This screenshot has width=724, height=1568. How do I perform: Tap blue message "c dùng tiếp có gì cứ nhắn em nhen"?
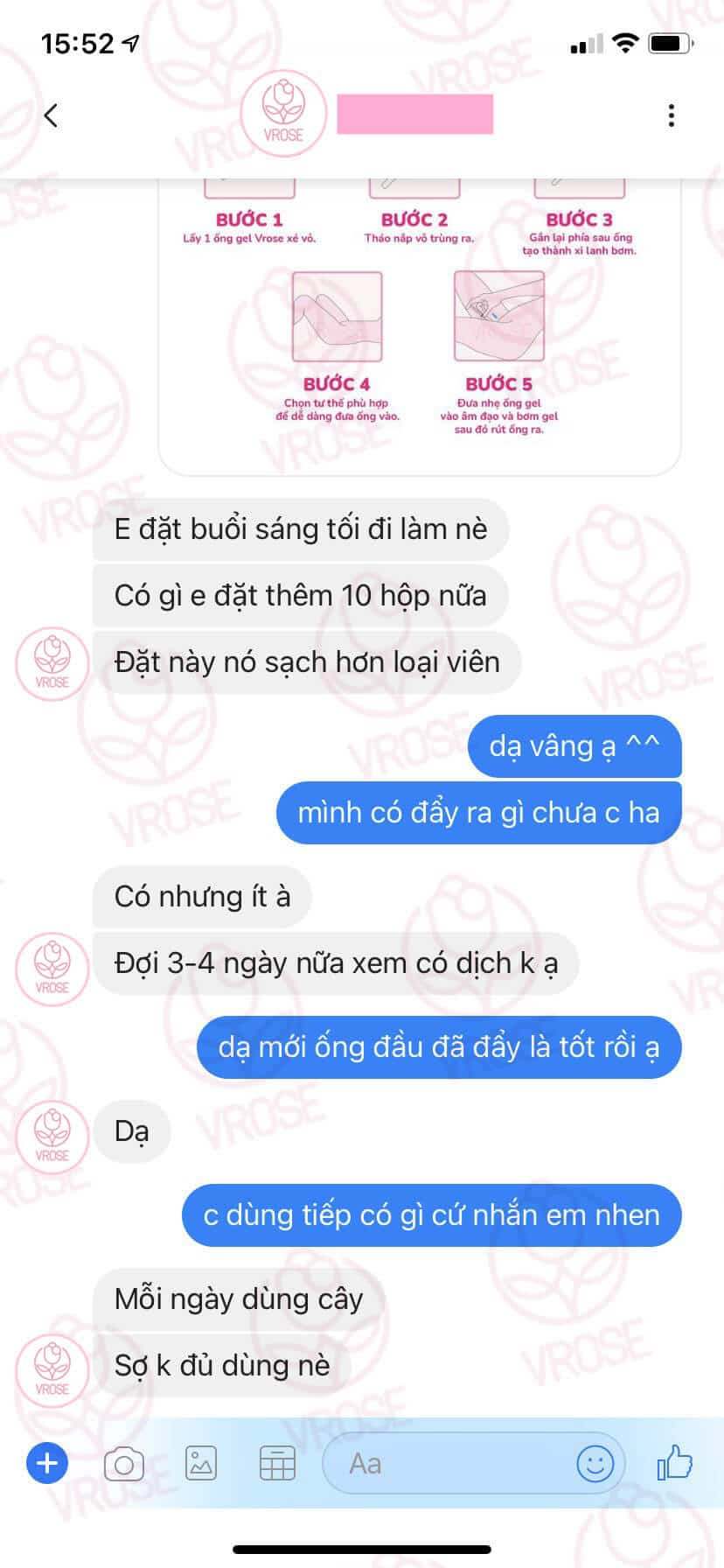pyautogui.click(x=431, y=1215)
